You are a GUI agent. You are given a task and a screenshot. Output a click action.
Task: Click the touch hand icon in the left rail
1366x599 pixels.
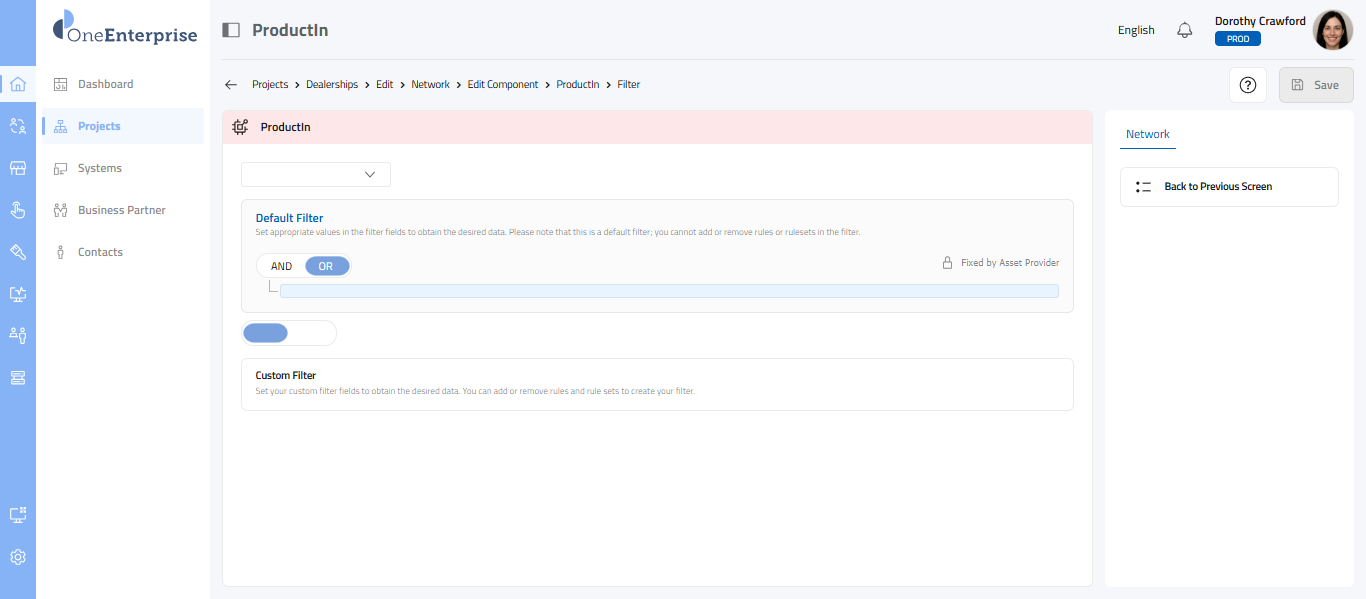[18, 210]
